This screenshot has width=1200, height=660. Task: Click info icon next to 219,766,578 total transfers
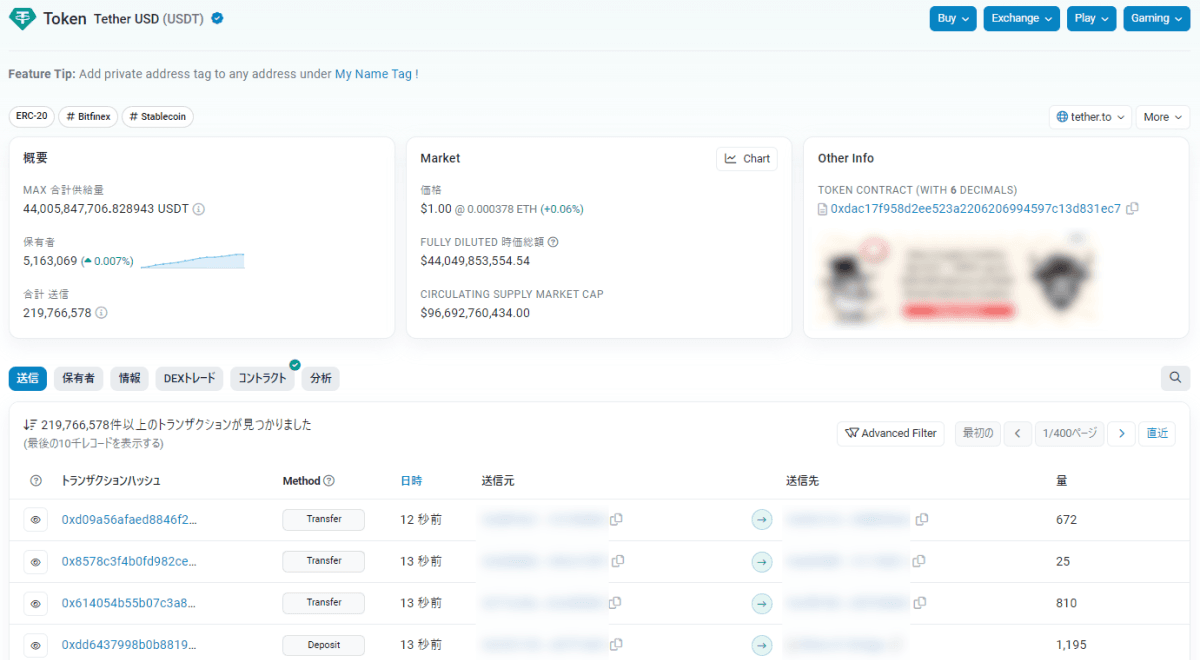coord(101,313)
